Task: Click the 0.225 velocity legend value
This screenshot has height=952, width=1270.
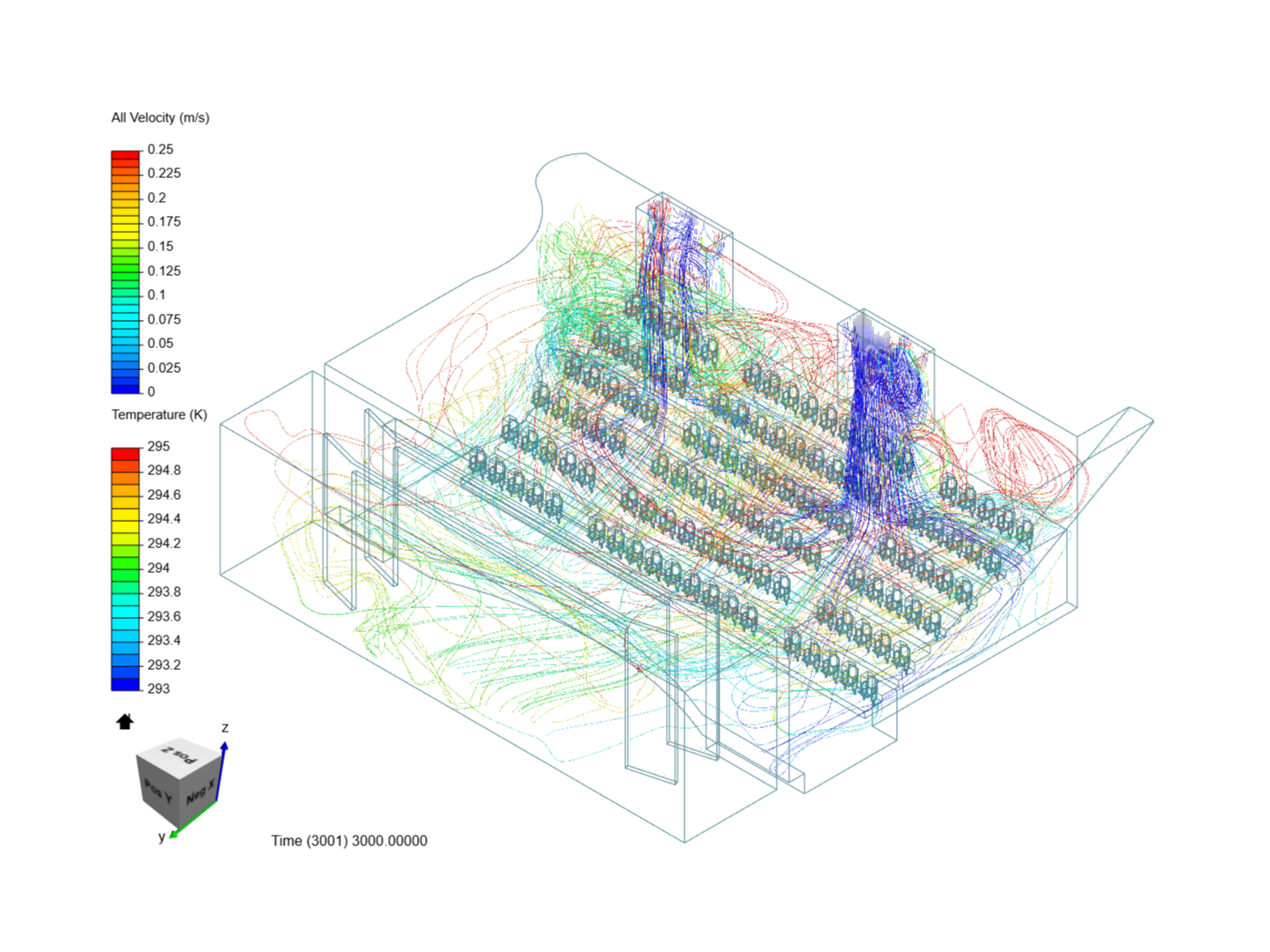Action: [x=164, y=173]
